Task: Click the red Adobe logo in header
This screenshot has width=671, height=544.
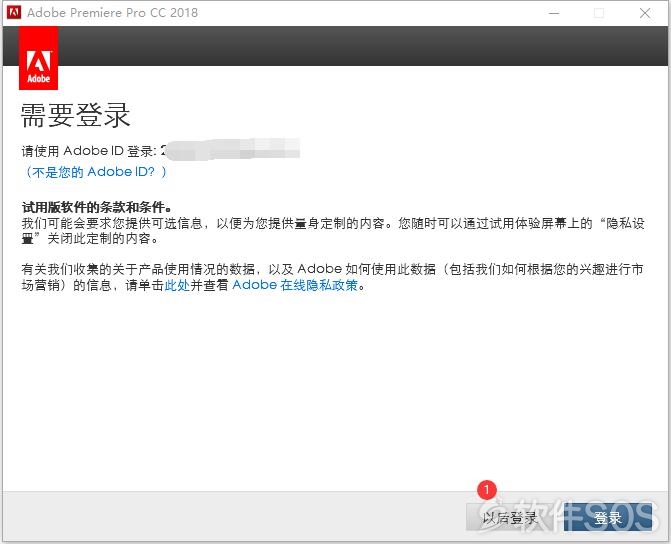Action: click(x=39, y=58)
